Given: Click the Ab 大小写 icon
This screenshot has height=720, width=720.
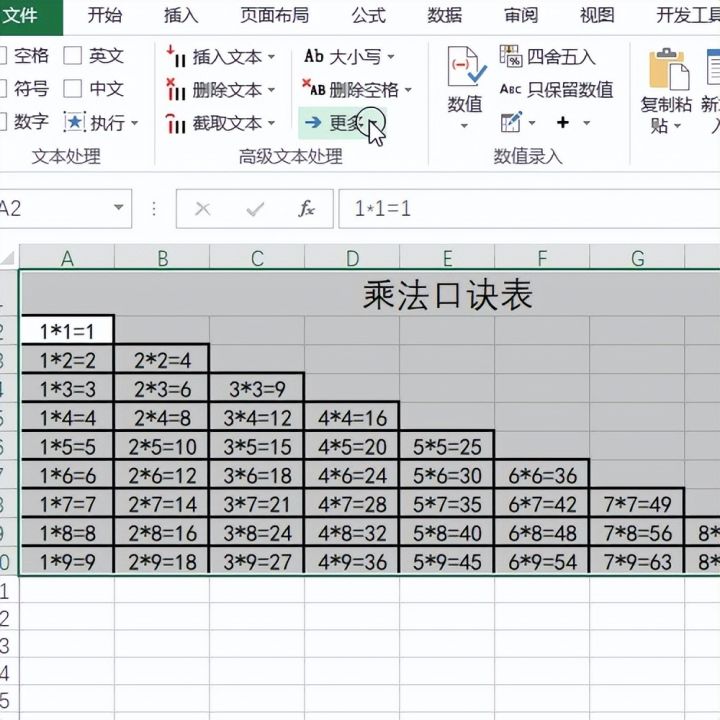Looking at the screenshot, I should click(314, 56).
